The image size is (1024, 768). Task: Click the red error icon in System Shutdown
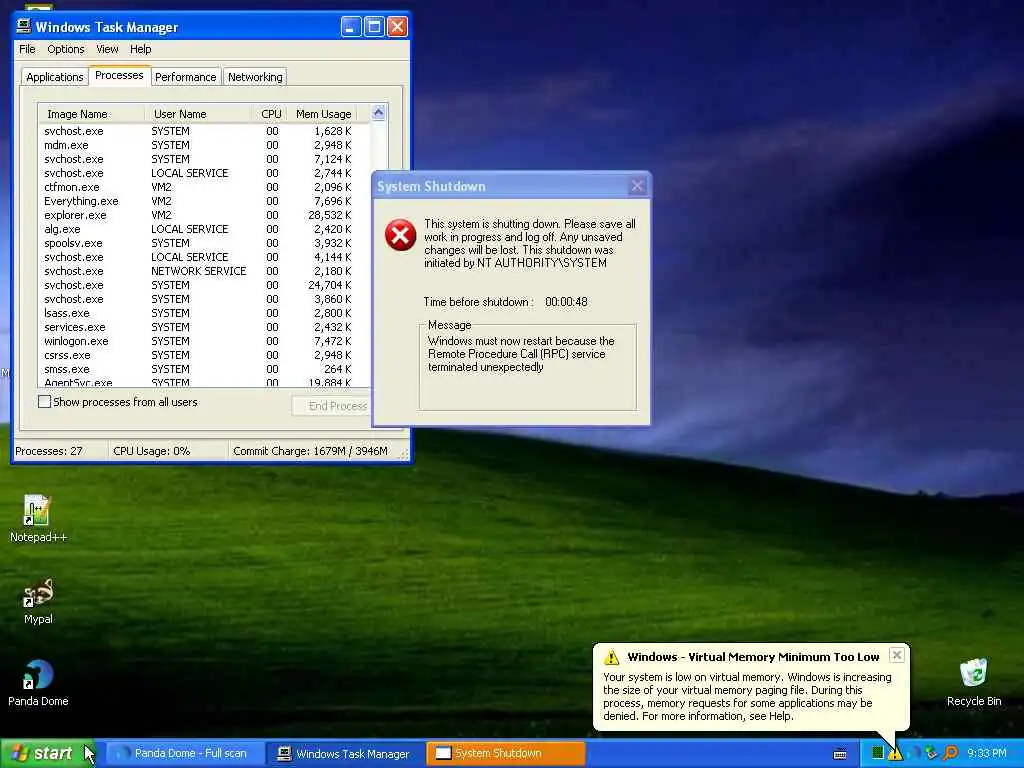coord(400,235)
